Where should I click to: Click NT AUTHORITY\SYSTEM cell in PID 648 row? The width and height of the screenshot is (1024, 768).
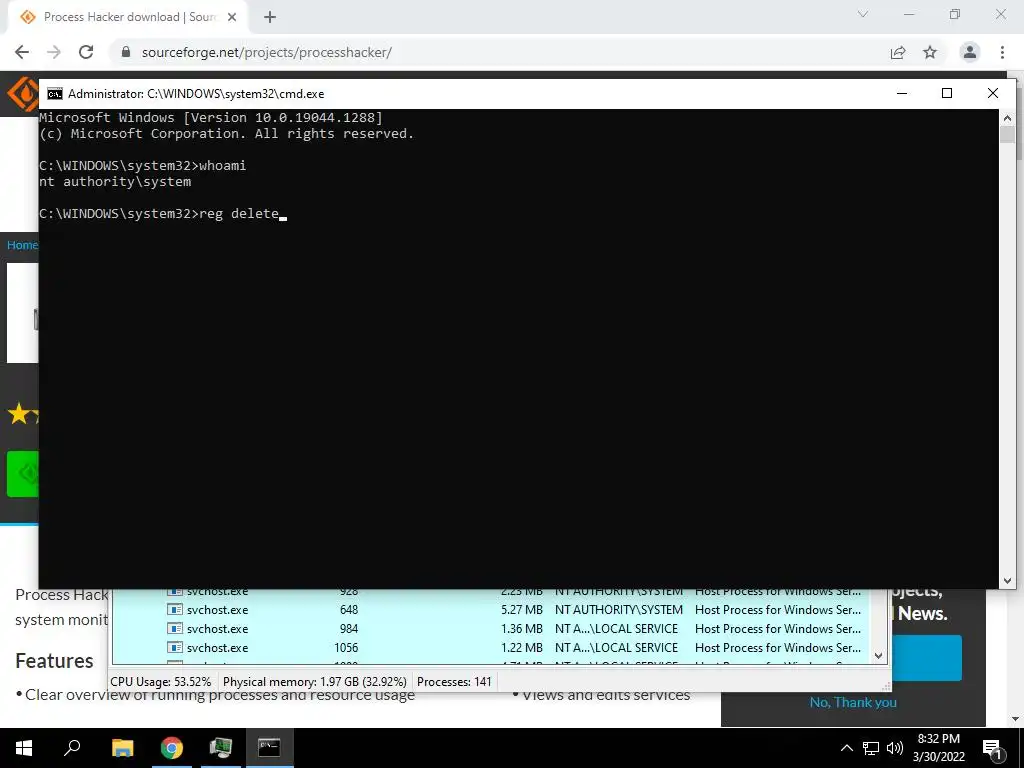(618, 609)
